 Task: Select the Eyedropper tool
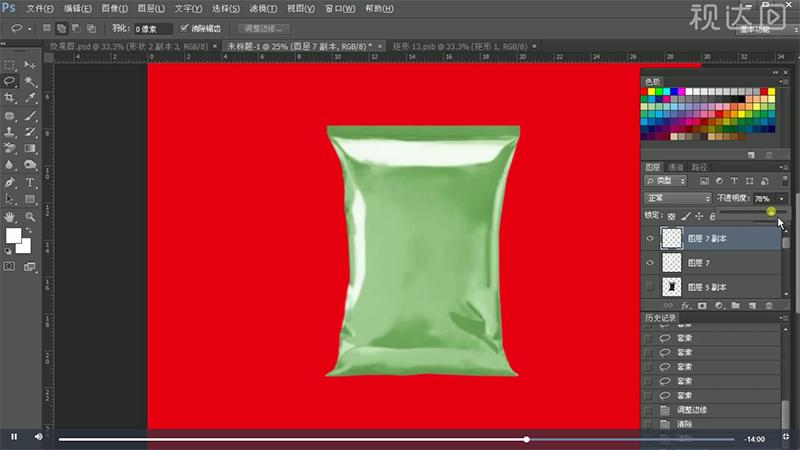click(x=30, y=97)
